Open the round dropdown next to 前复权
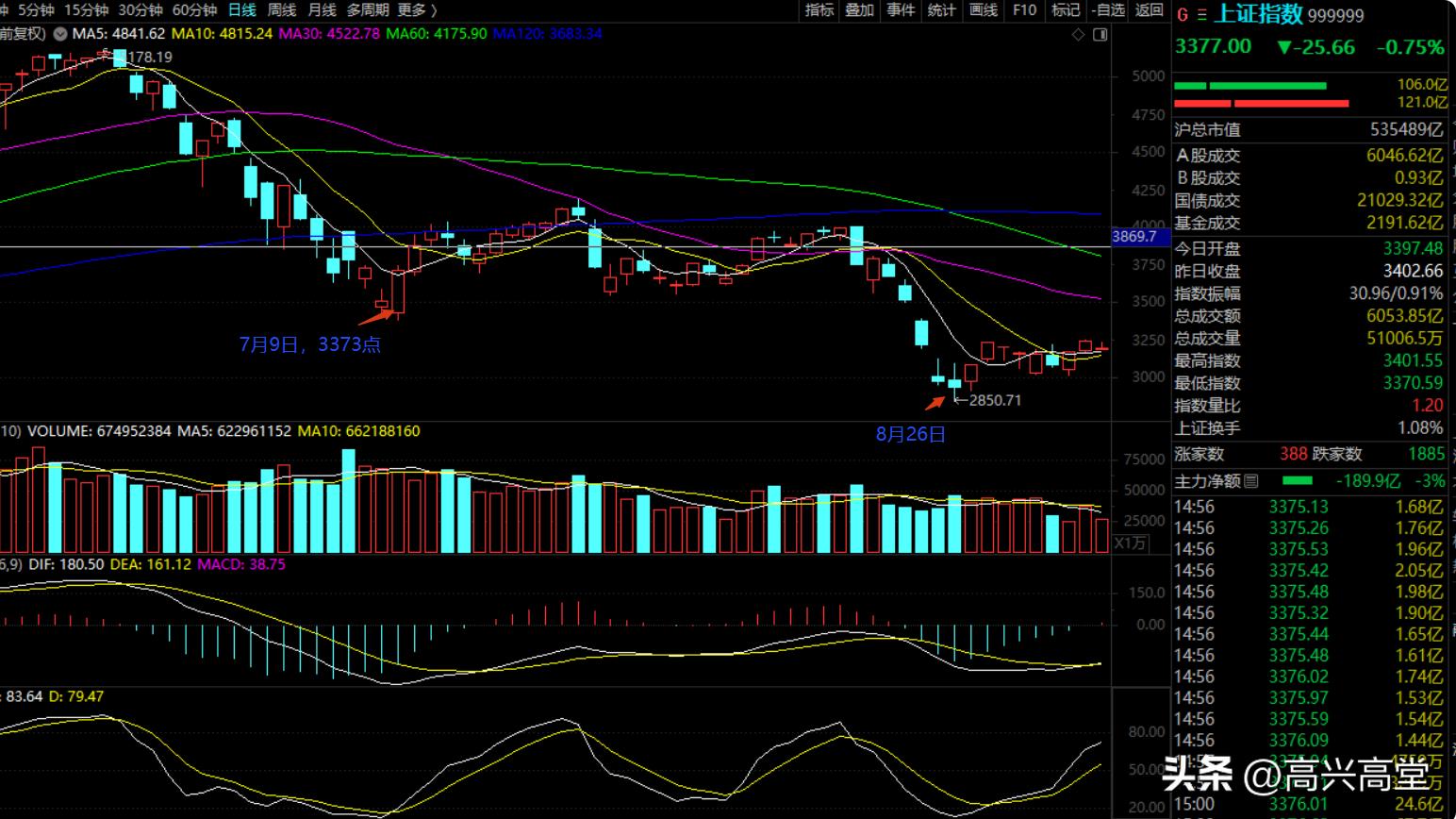 point(60,34)
